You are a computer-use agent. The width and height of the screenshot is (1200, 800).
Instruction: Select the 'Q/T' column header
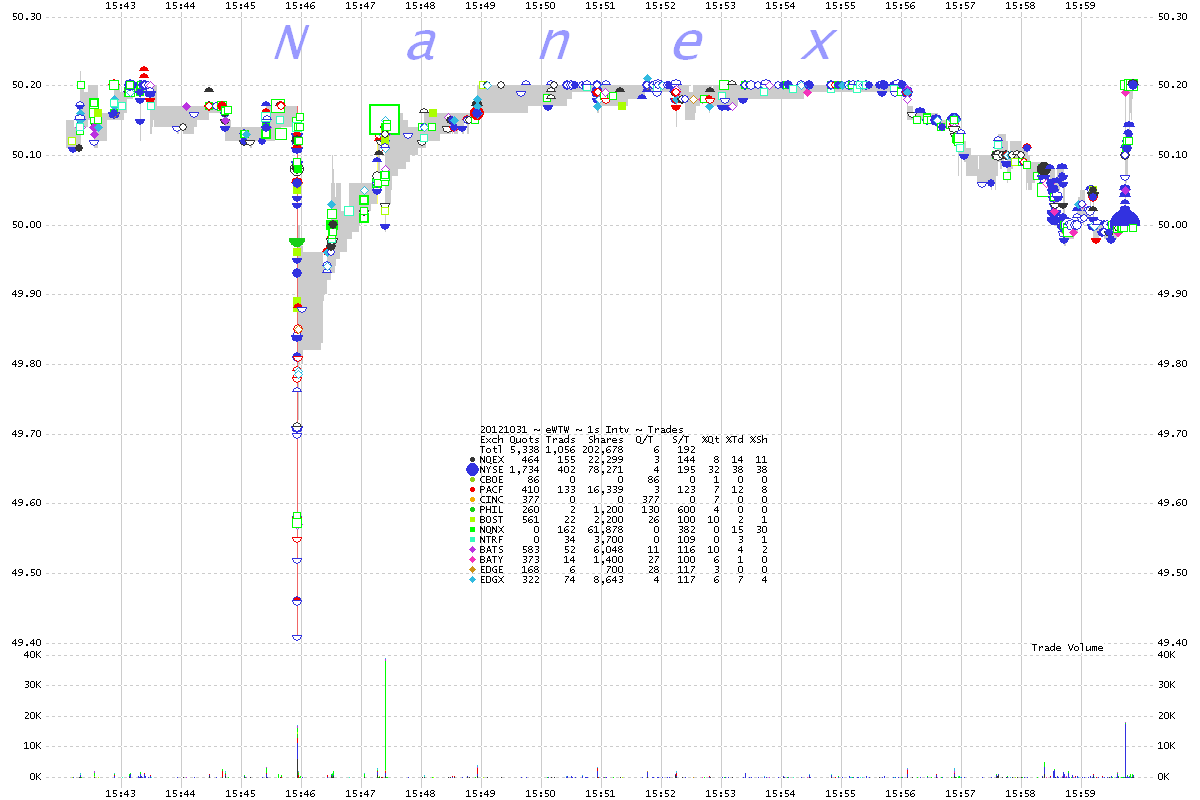click(x=643, y=439)
